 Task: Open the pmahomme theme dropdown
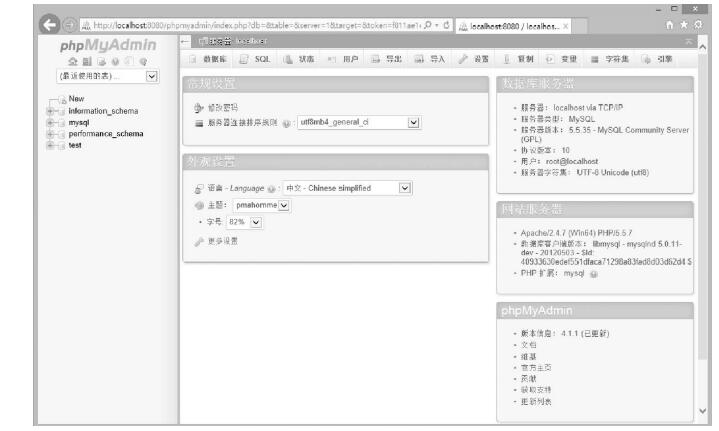point(283,205)
